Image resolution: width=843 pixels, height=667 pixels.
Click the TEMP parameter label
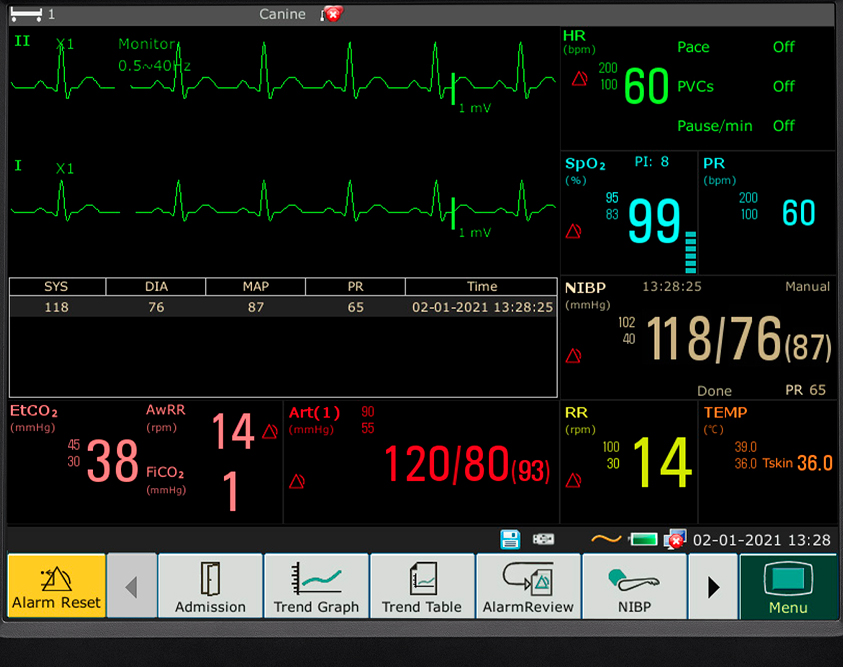(x=725, y=412)
